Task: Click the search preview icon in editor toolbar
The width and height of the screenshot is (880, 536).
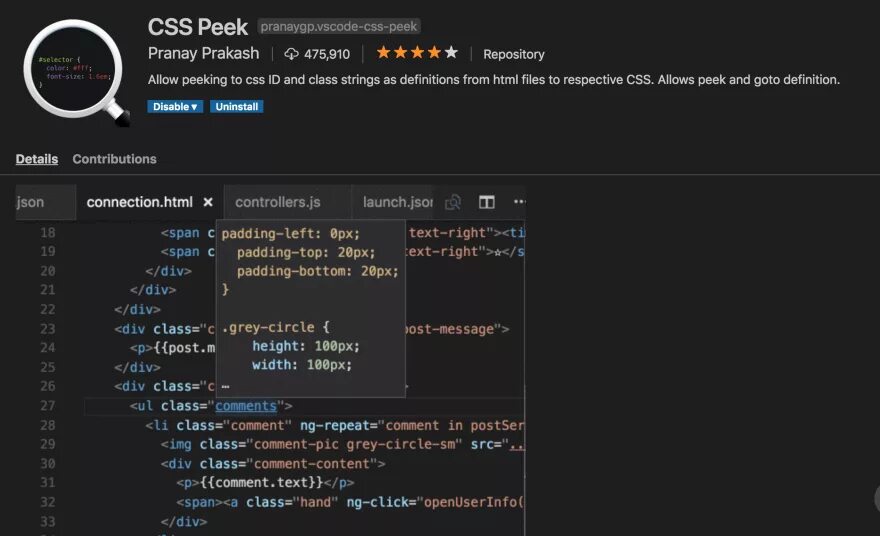Action: tap(453, 202)
